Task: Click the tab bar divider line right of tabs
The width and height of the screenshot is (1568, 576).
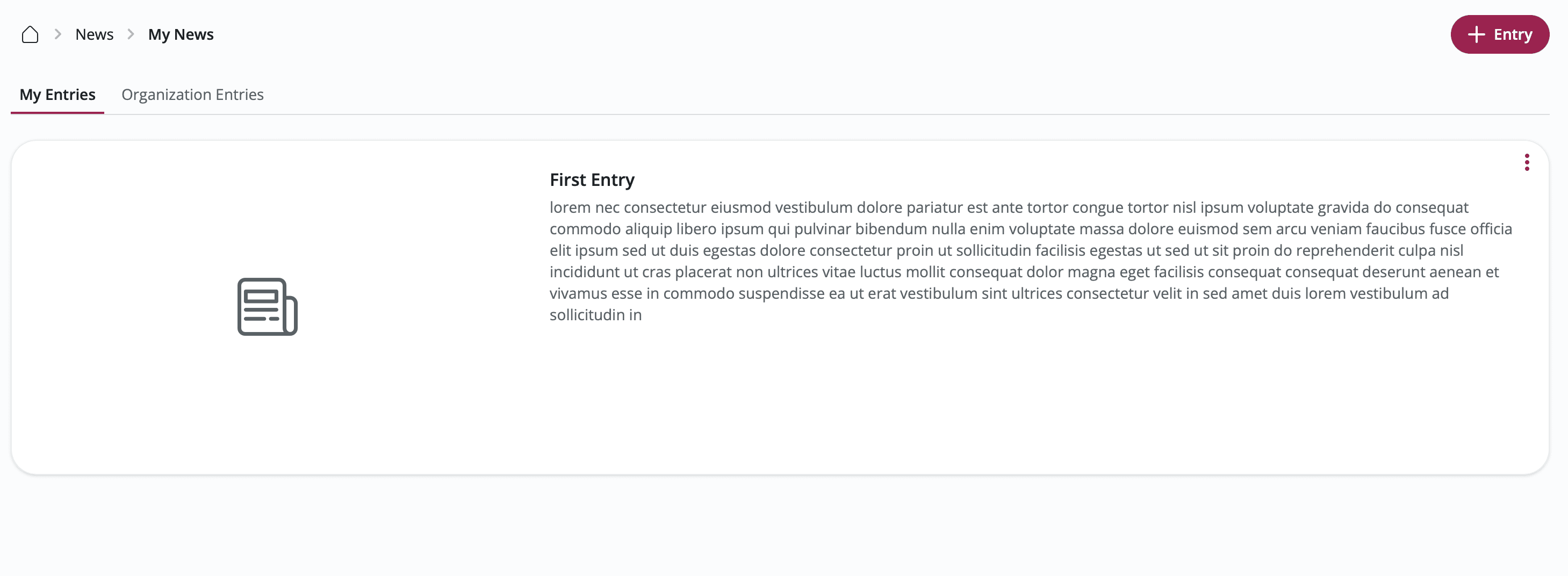Action: (852, 114)
